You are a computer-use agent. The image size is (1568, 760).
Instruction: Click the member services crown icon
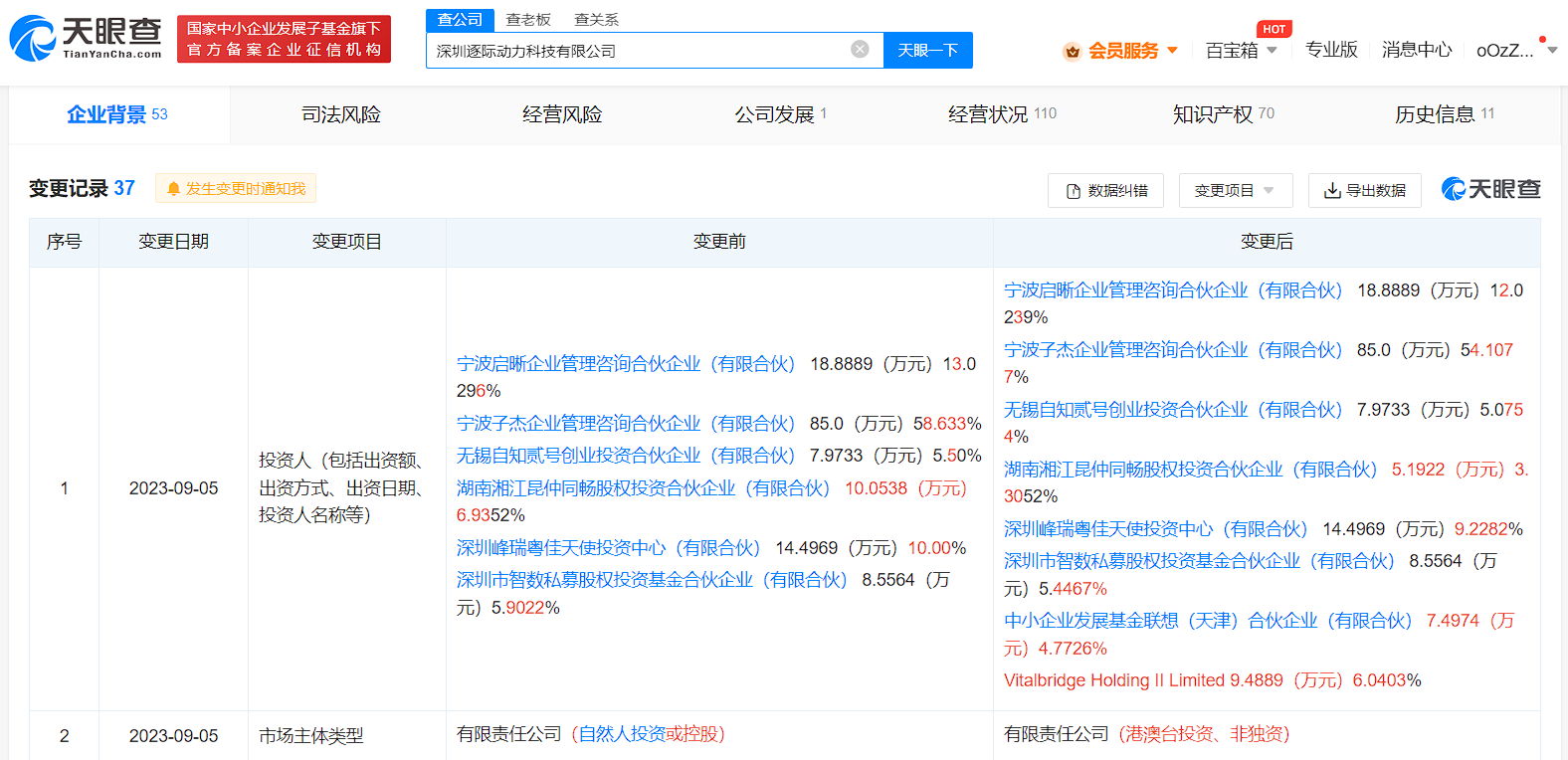click(x=1072, y=51)
